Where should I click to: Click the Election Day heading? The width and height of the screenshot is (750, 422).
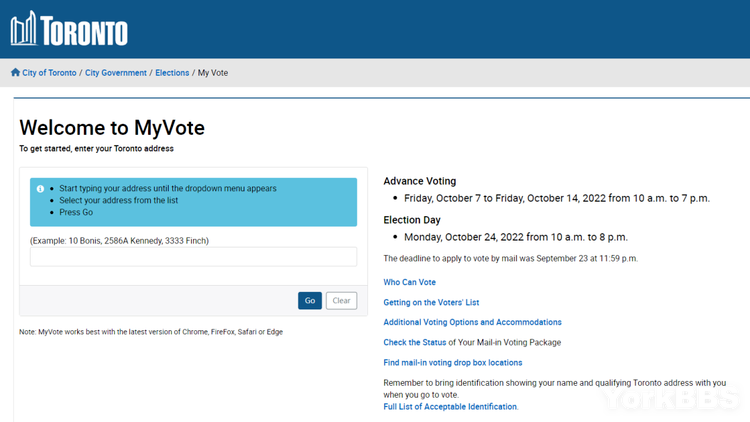point(412,220)
